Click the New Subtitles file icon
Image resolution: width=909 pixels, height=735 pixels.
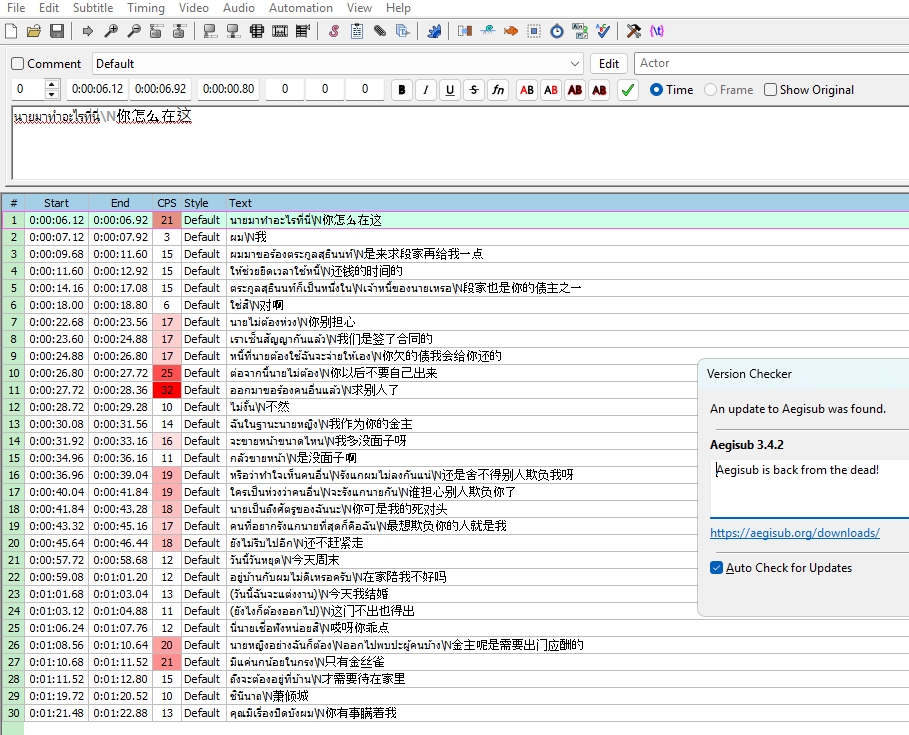tap(12, 32)
